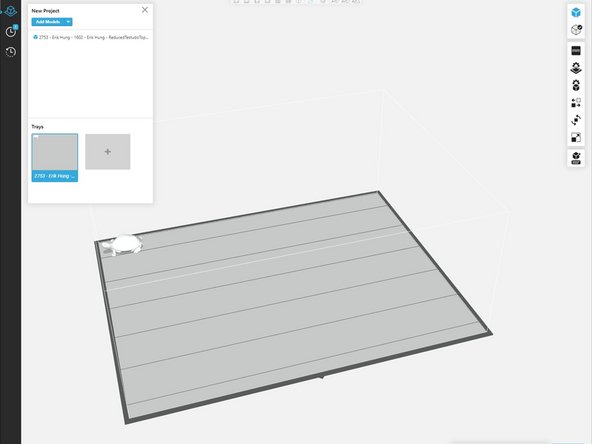Viewport: 592px width, 444px height.
Task: Add a new tray with the plus tile
Action: [x=108, y=151]
